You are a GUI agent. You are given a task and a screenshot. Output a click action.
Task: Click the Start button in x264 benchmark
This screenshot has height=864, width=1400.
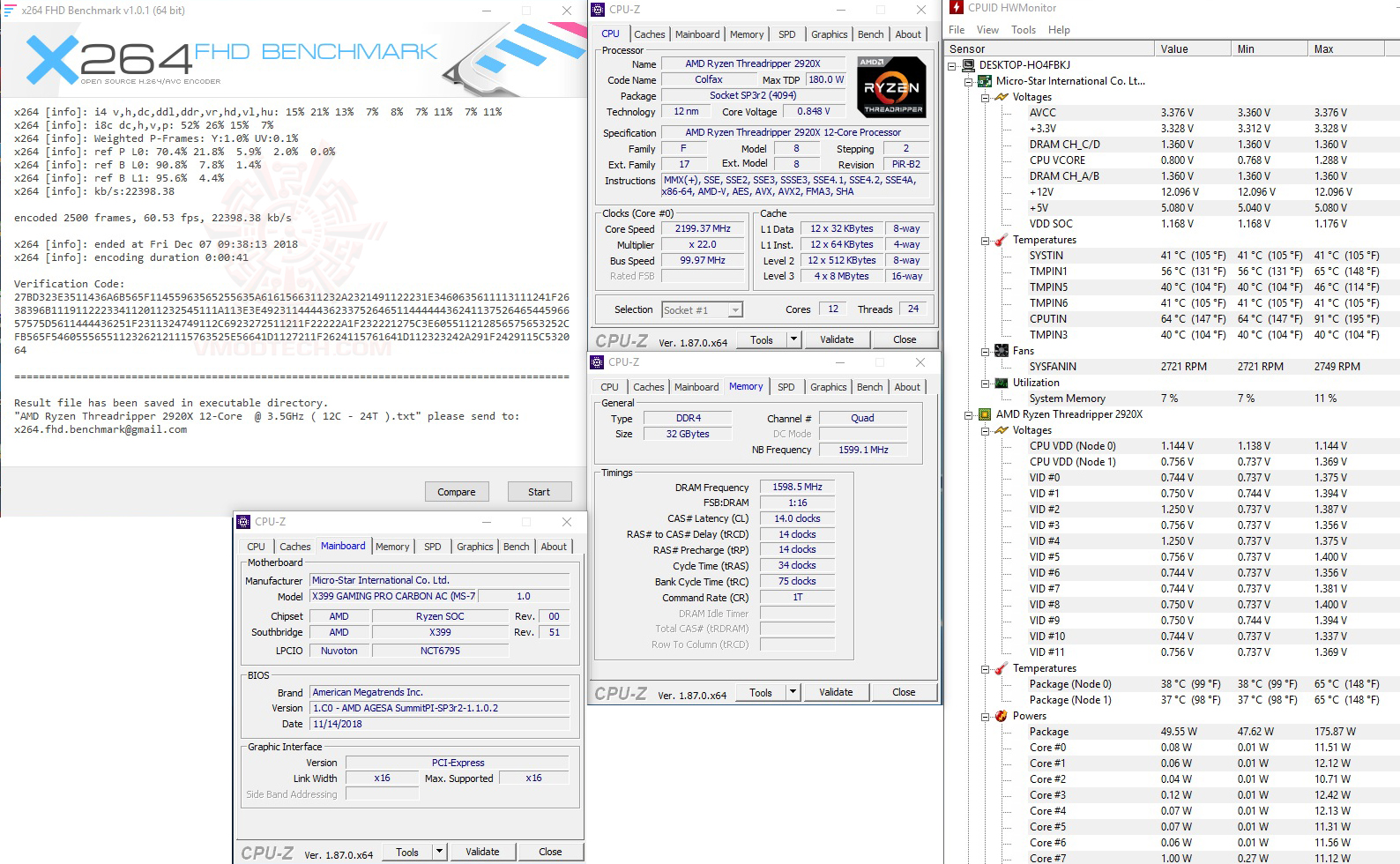540,492
